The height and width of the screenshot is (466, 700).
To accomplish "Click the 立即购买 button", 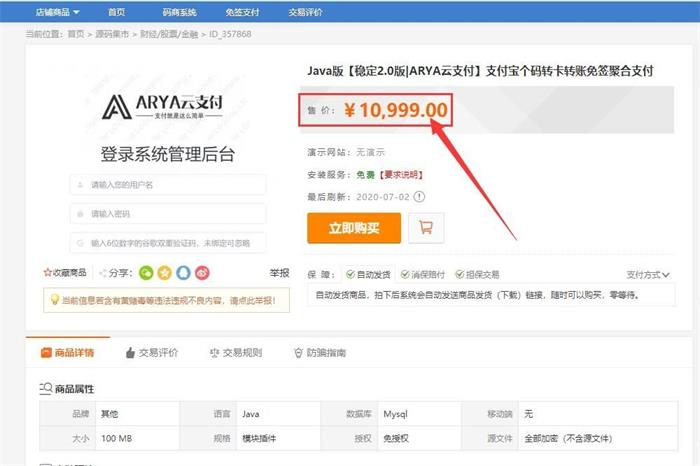I will point(354,228).
